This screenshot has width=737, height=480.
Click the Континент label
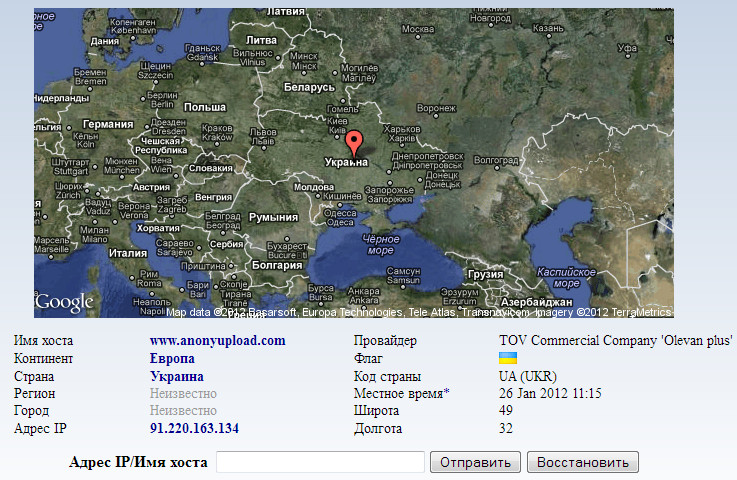43,358
